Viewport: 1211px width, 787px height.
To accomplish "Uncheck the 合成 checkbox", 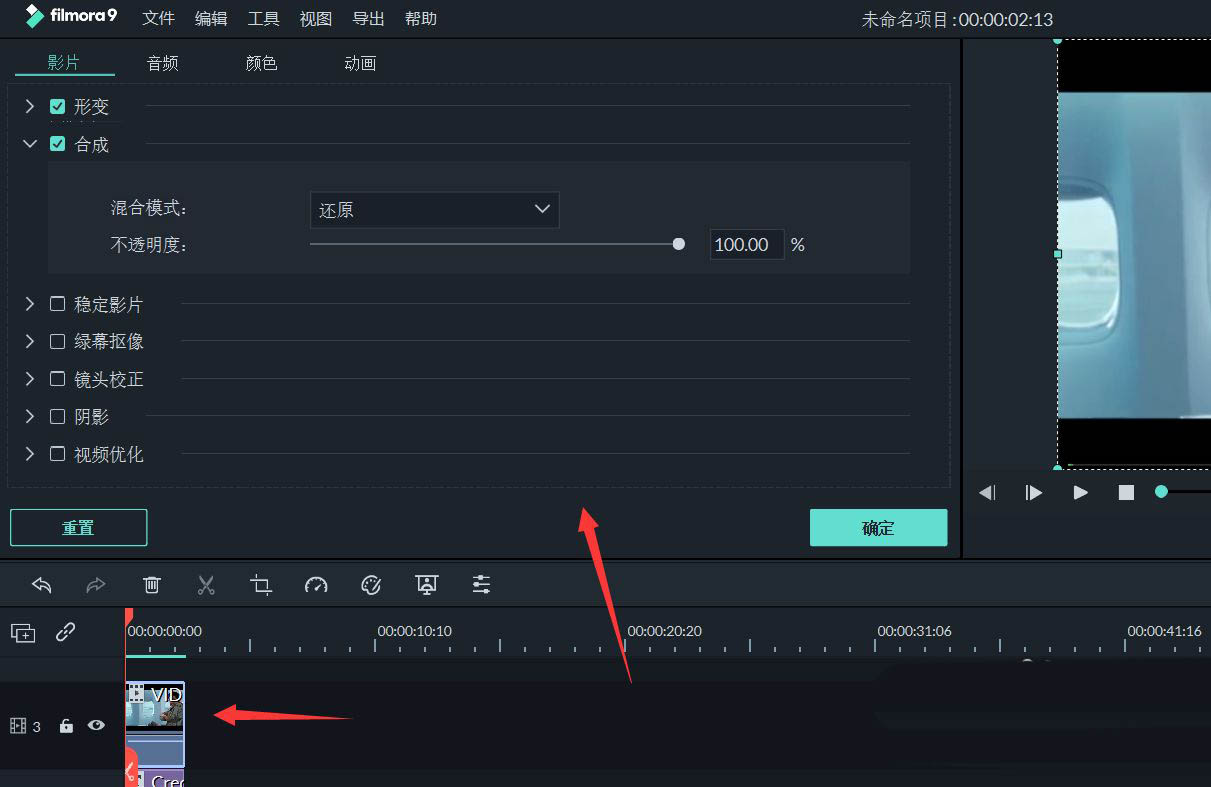I will (x=58, y=144).
